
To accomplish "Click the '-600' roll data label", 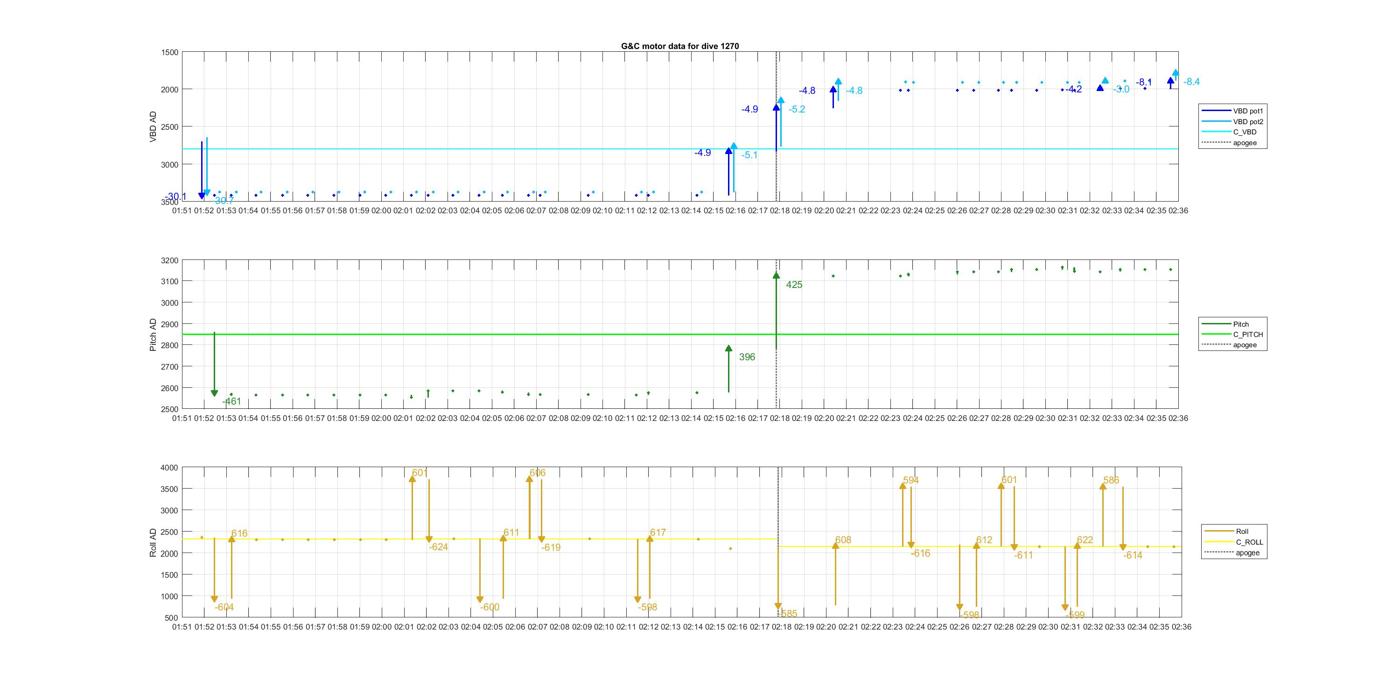I will 489,608.
